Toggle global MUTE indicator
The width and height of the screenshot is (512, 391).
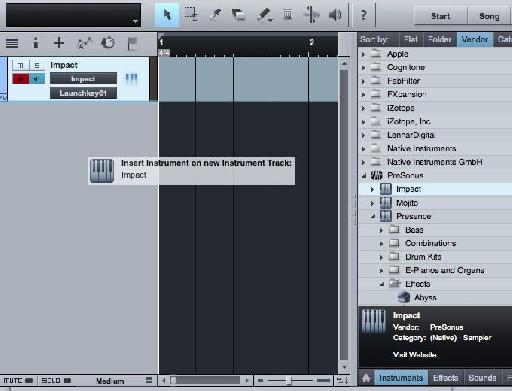tap(18, 380)
